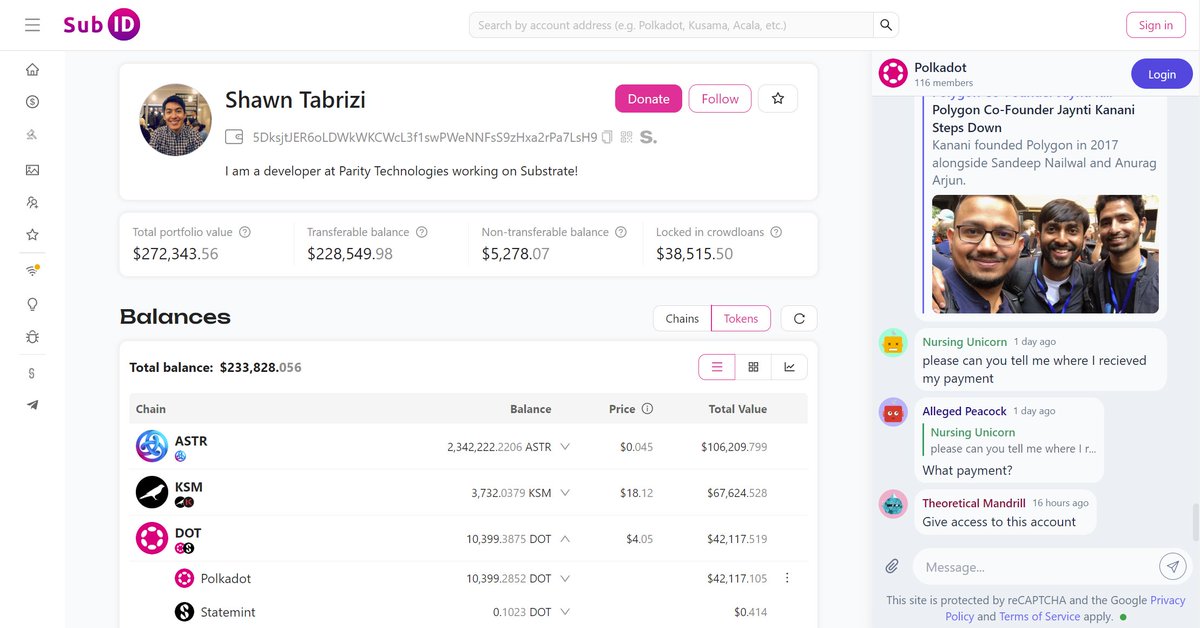The image size is (1200, 628).
Task: Click Alleged Peacock's avatar
Action: coord(893,412)
